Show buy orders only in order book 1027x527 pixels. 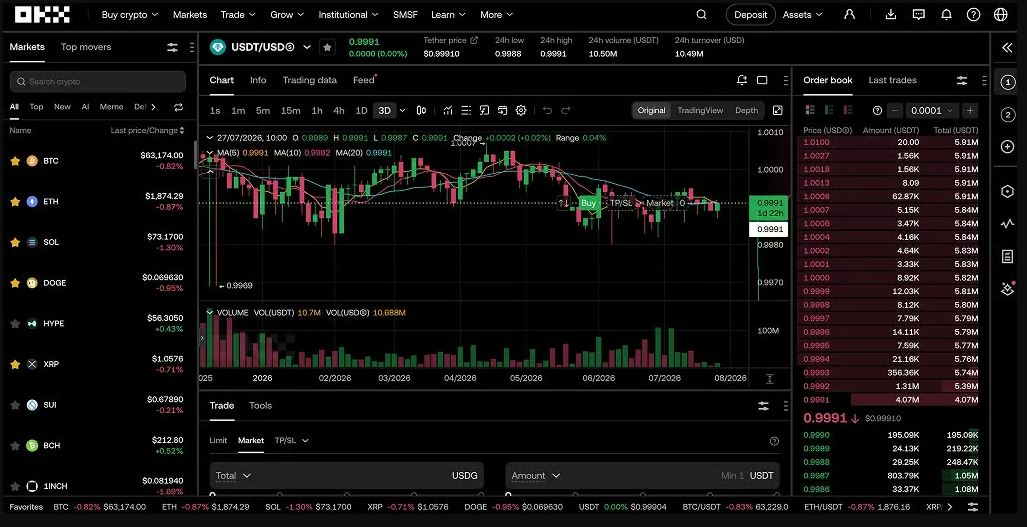tap(829, 110)
